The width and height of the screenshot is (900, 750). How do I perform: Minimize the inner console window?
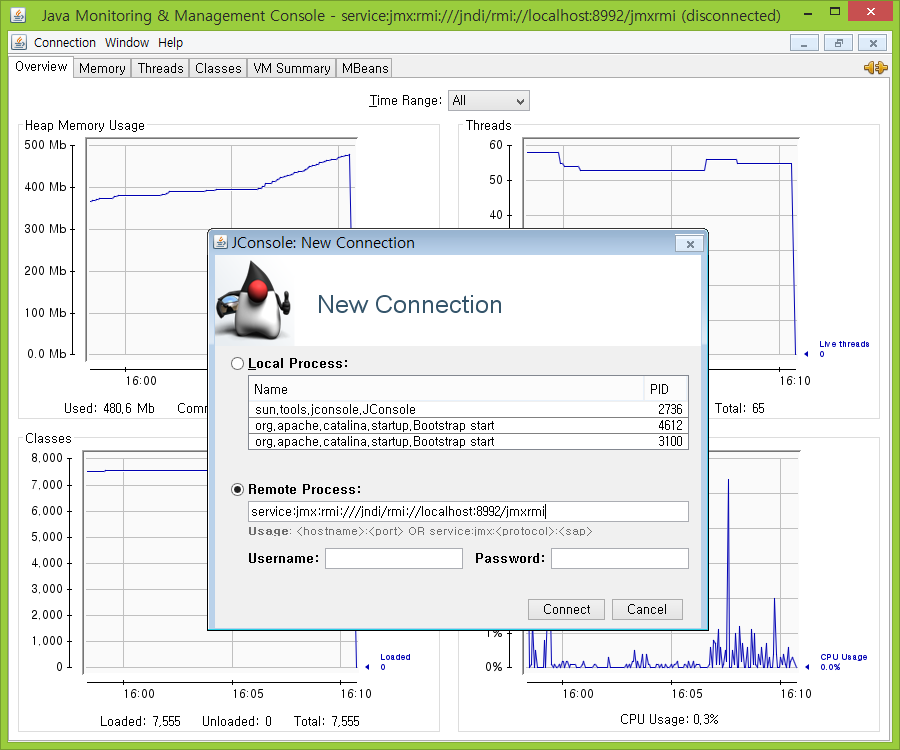coord(804,43)
